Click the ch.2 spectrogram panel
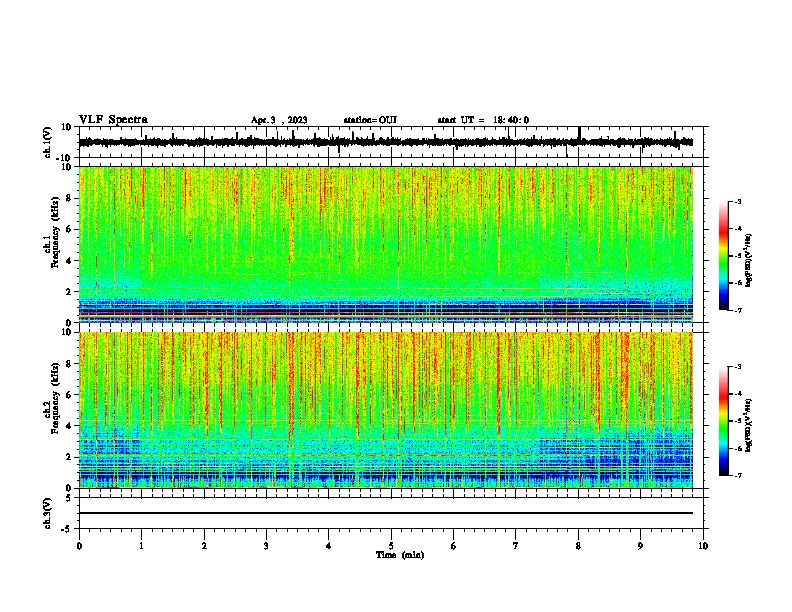This screenshot has width=792, height=612. coord(386,410)
